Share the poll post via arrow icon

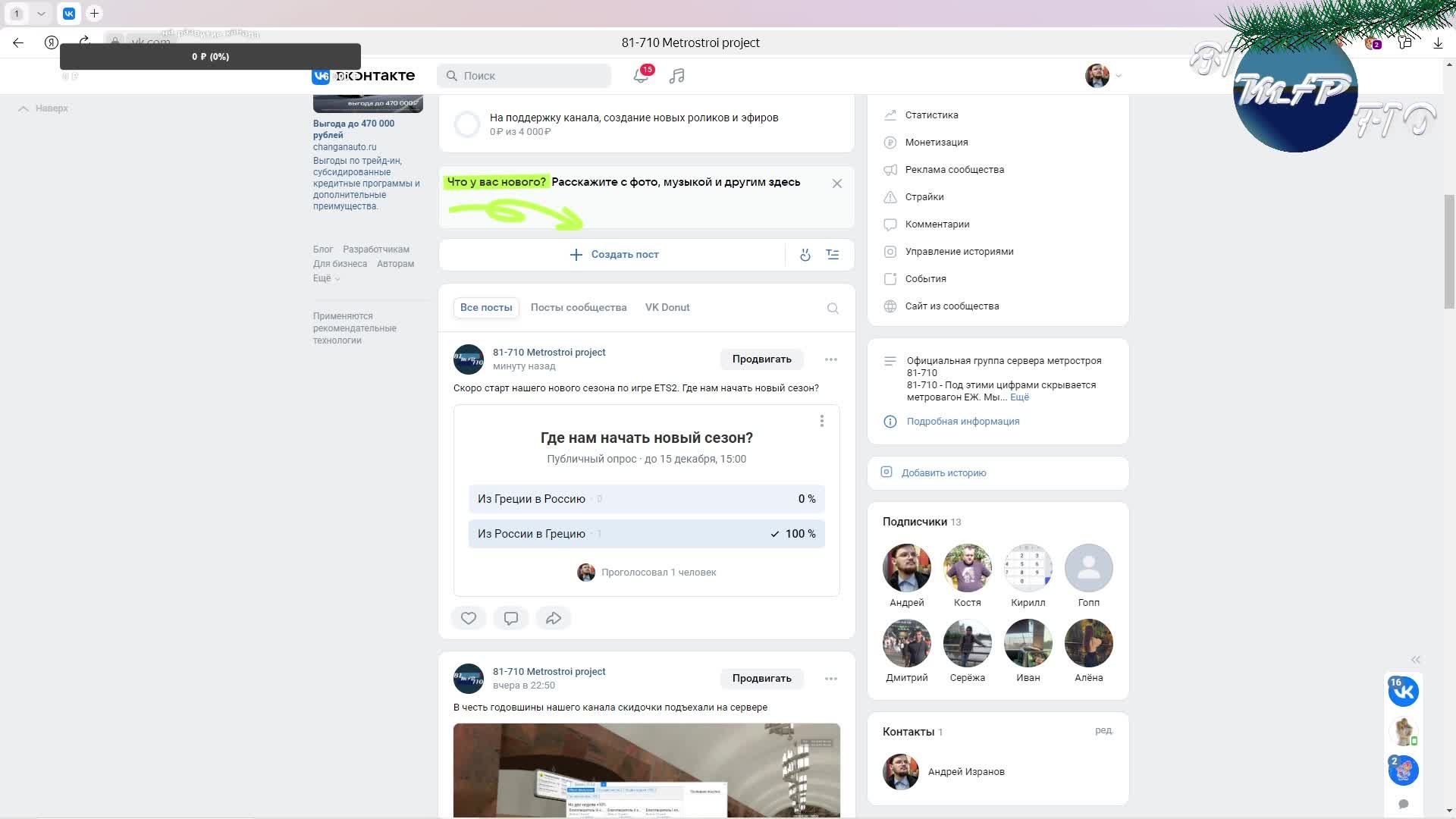coord(554,618)
